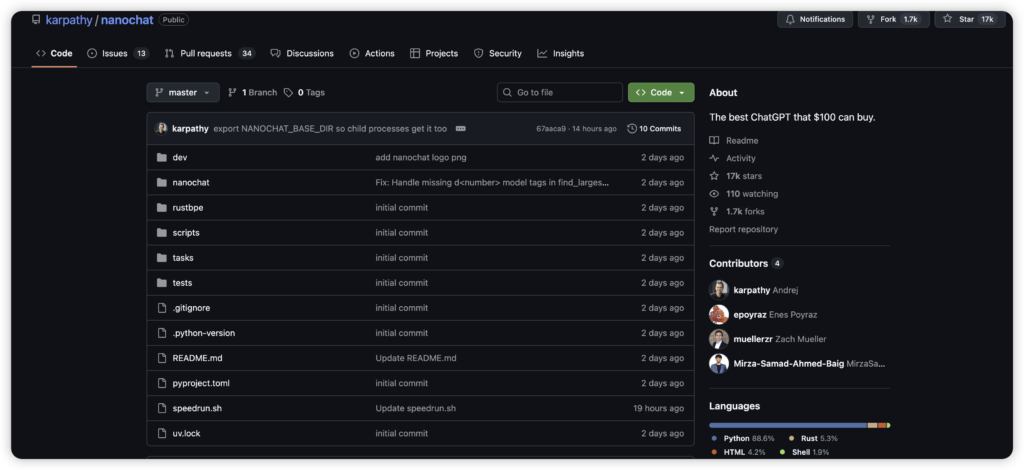This screenshot has height=470, width=1024.
Task: Click the rustbpe folder icon
Action: pos(161,208)
